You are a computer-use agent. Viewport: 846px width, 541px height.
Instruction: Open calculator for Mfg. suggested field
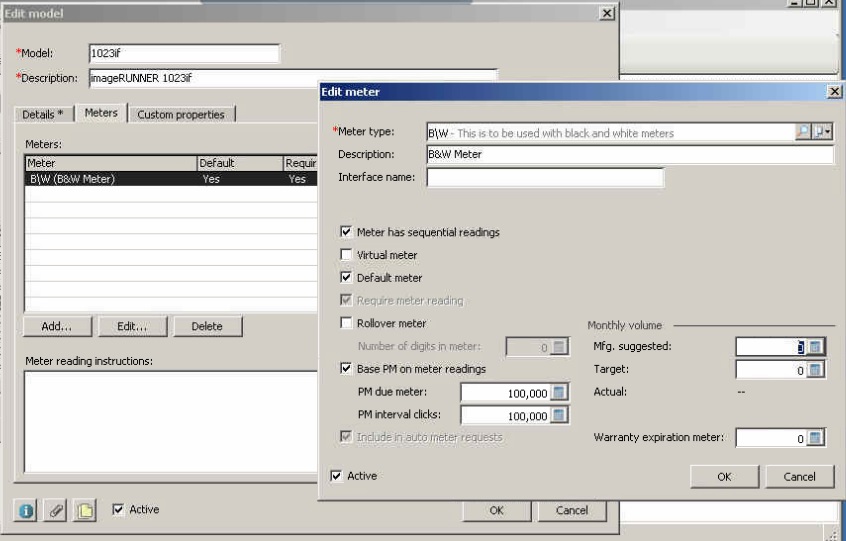point(815,347)
